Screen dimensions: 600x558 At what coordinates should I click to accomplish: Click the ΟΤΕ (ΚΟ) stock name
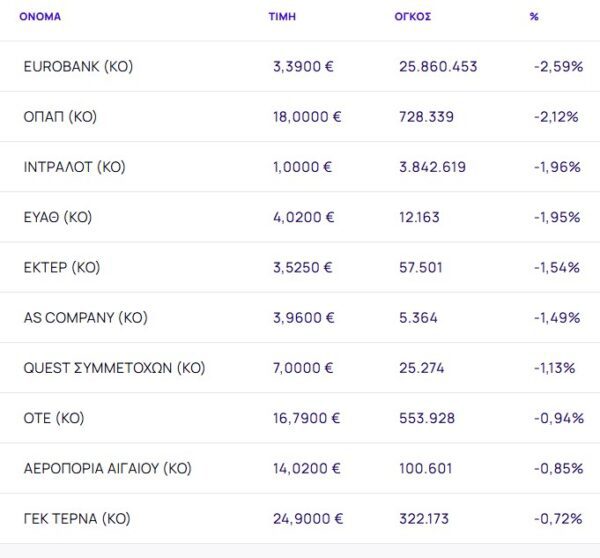56,418
